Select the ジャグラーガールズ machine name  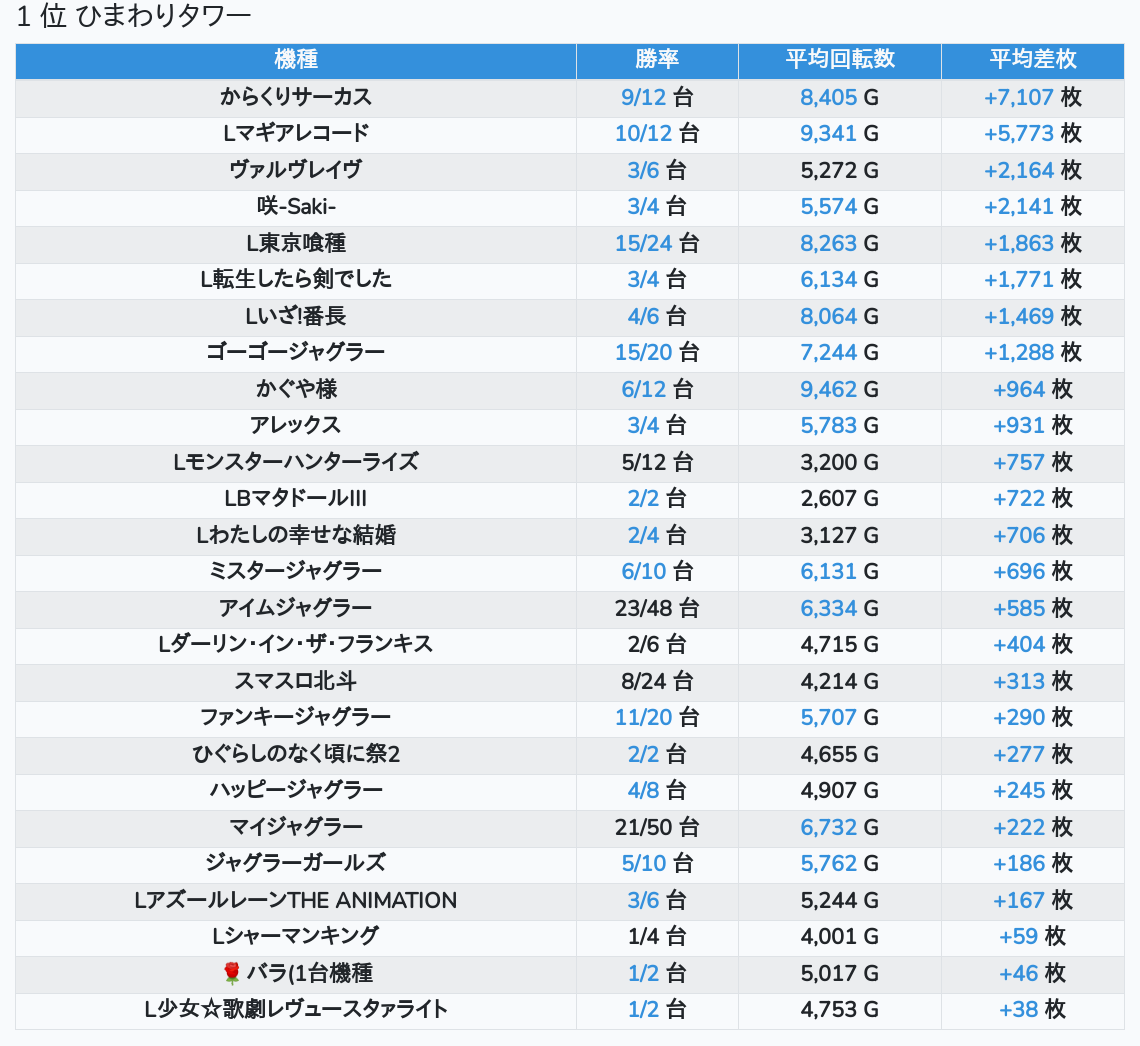[x=296, y=864]
